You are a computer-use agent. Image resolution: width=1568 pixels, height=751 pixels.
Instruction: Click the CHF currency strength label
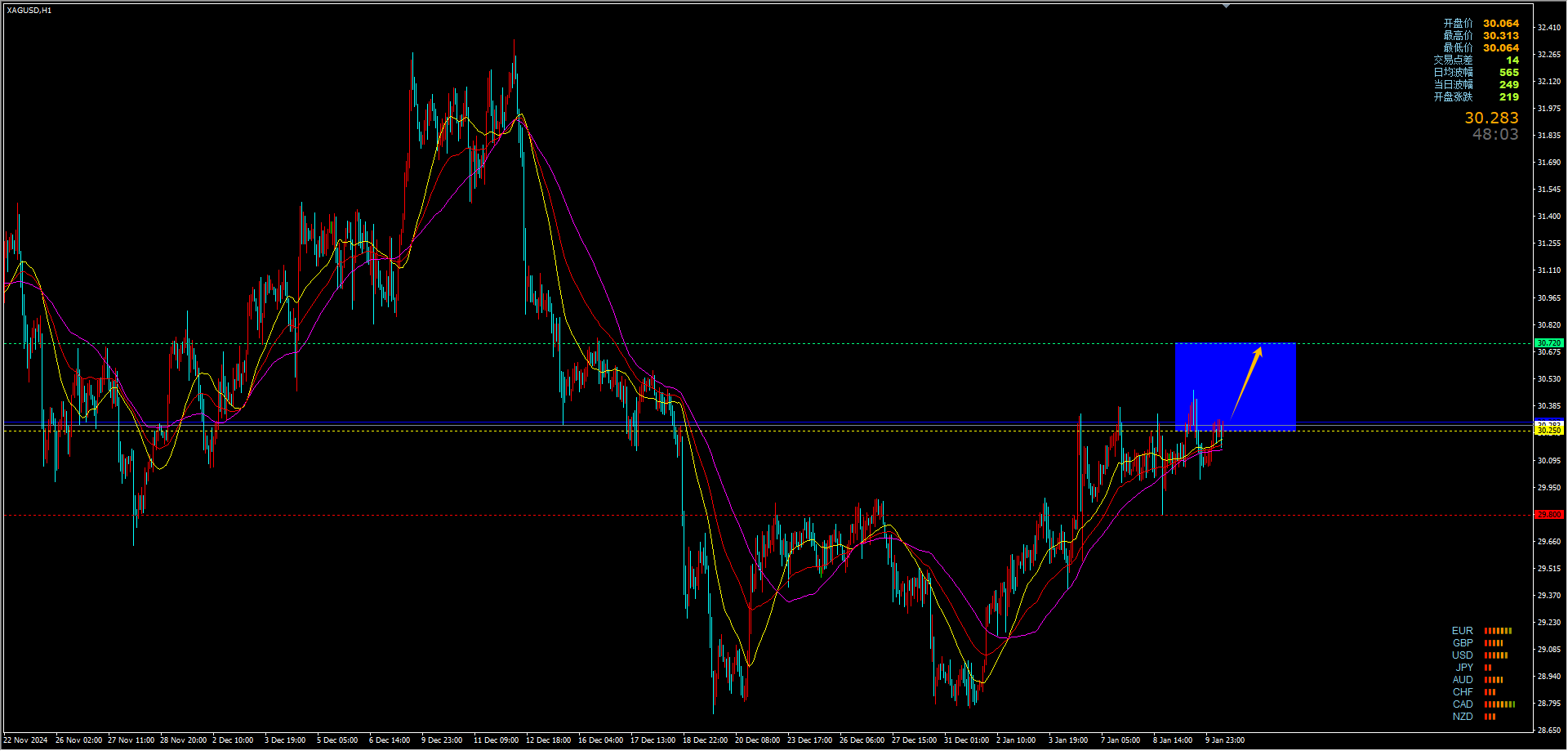click(x=1463, y=692)
